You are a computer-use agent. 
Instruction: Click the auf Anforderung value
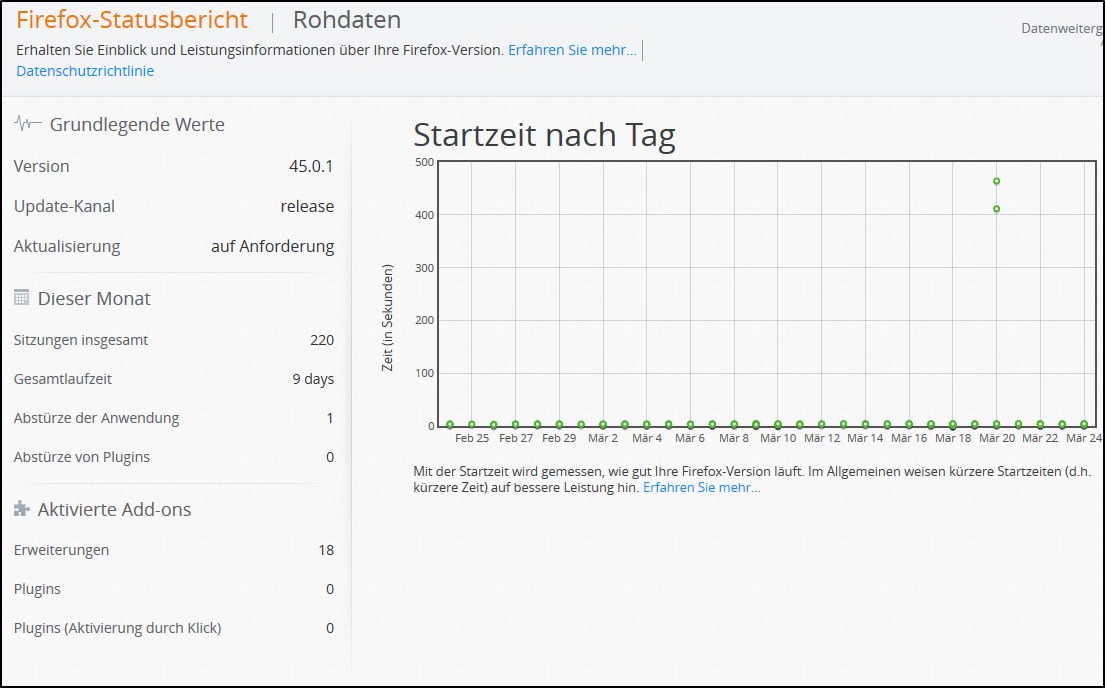click(x=273, y=247)
